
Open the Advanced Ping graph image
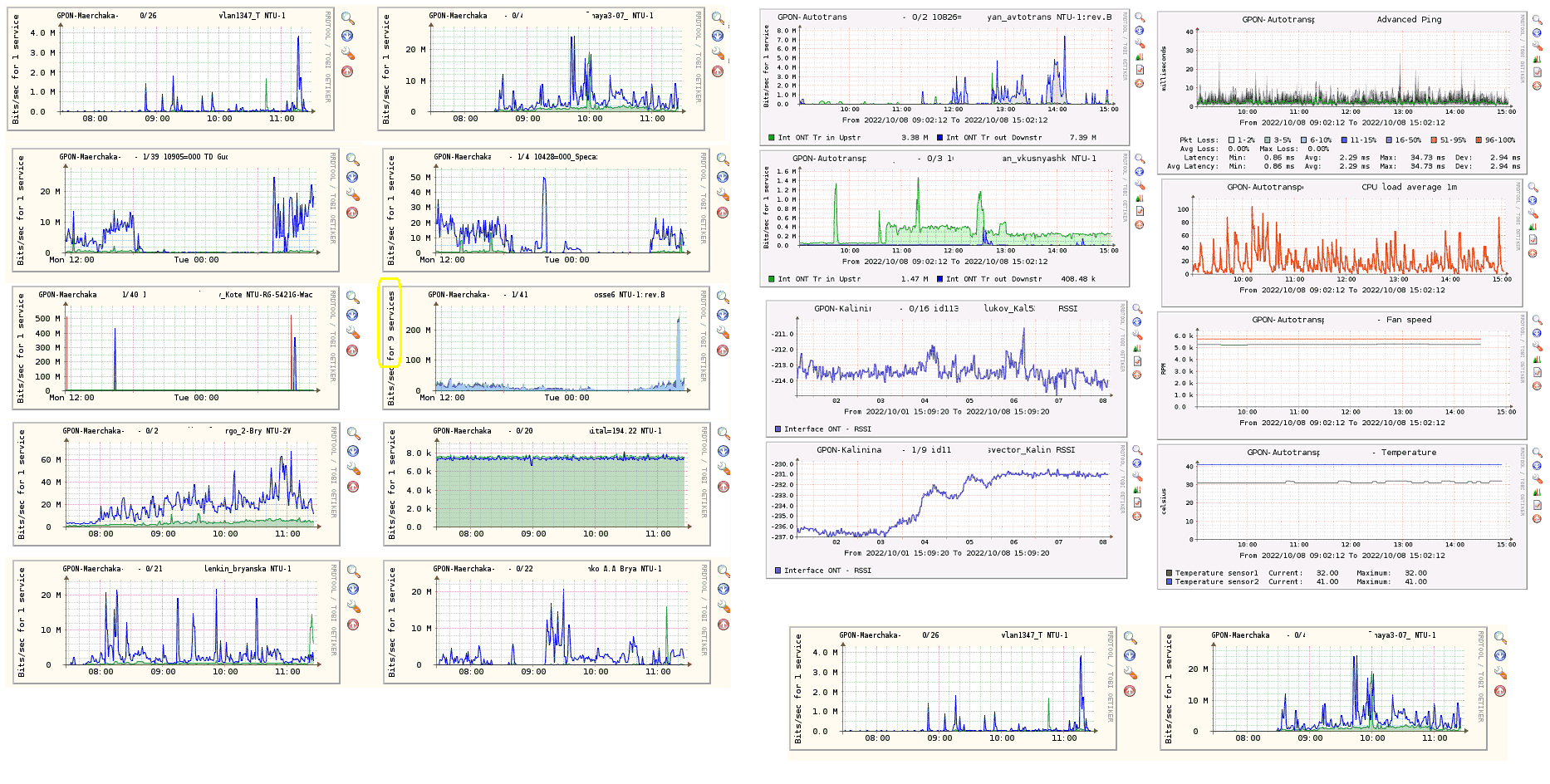click(x=1342, y=94)
